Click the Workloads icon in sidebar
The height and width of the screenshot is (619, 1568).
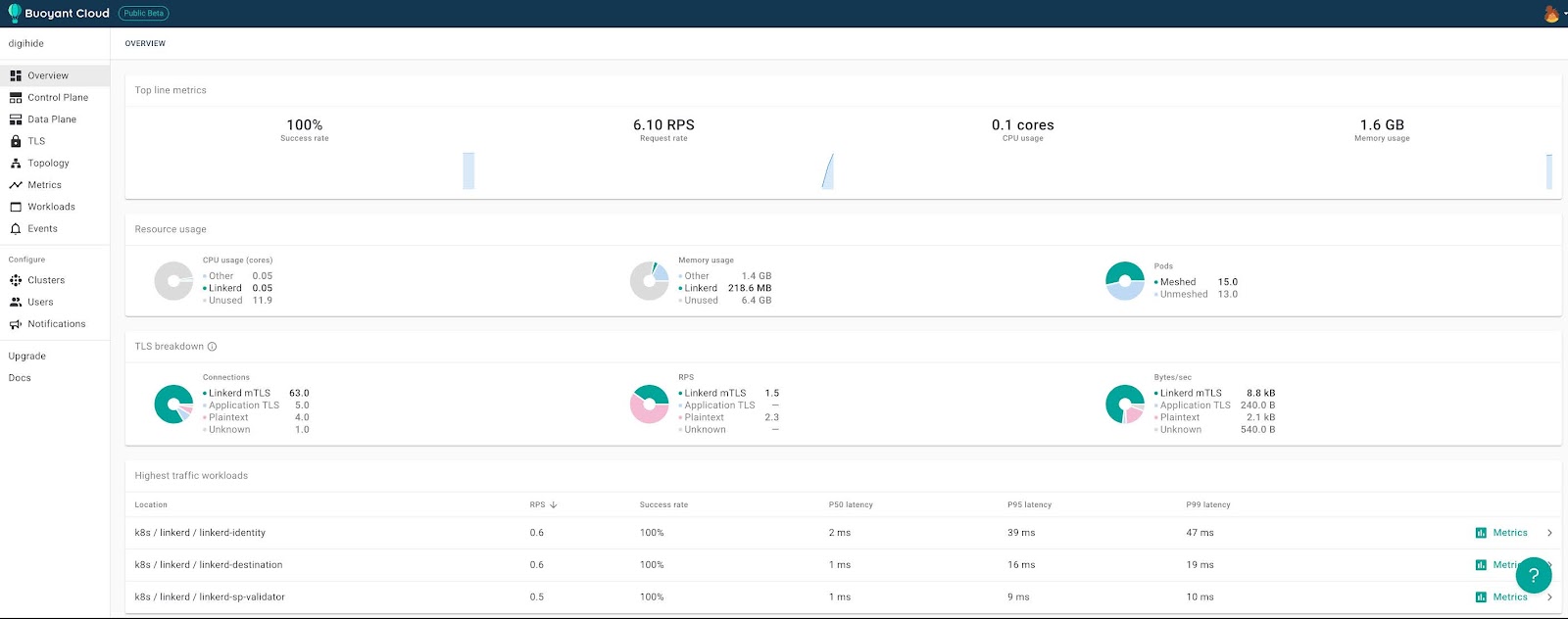[x=16, y=207]
